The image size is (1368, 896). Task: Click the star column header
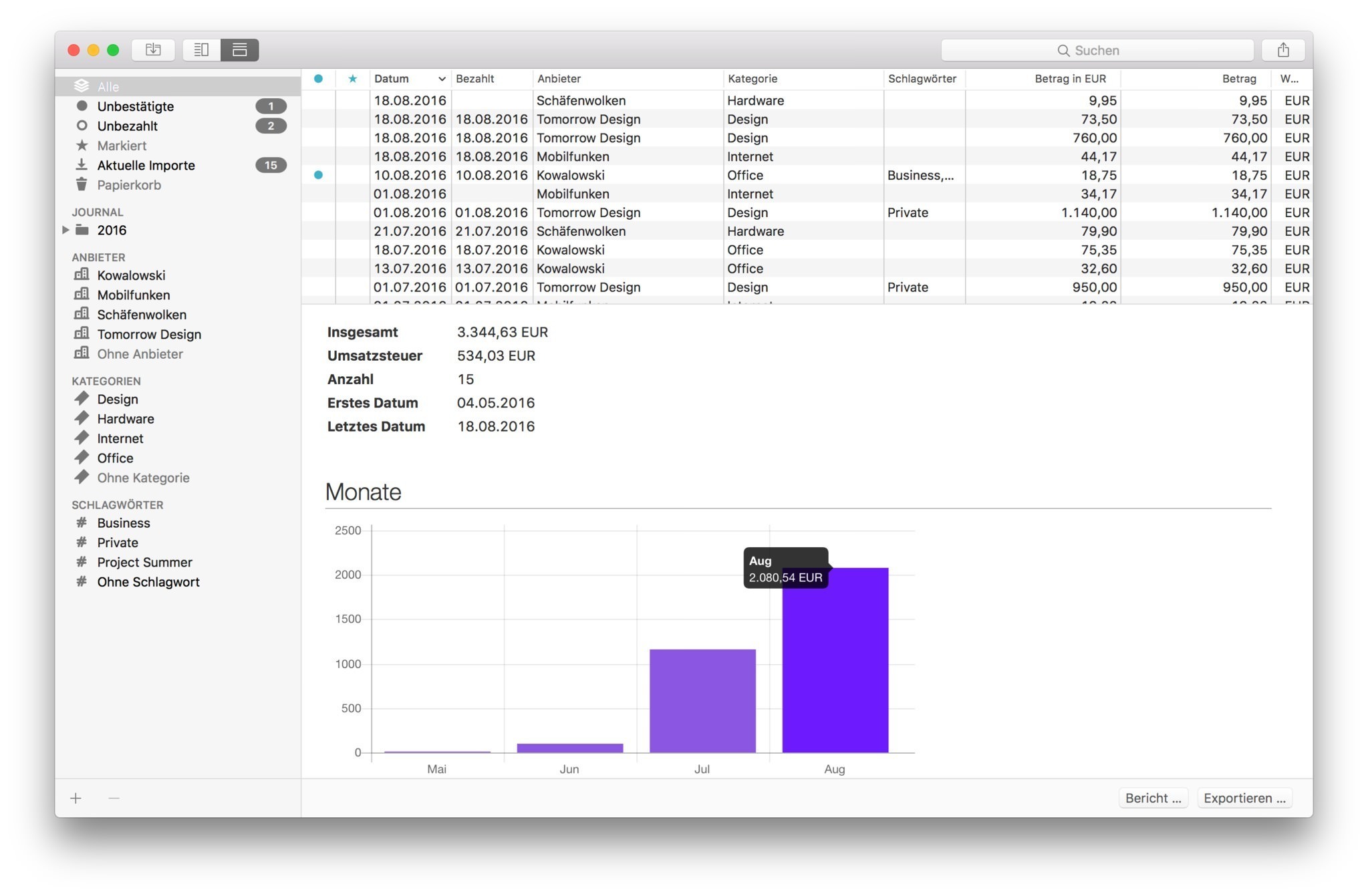coord(352,79)
